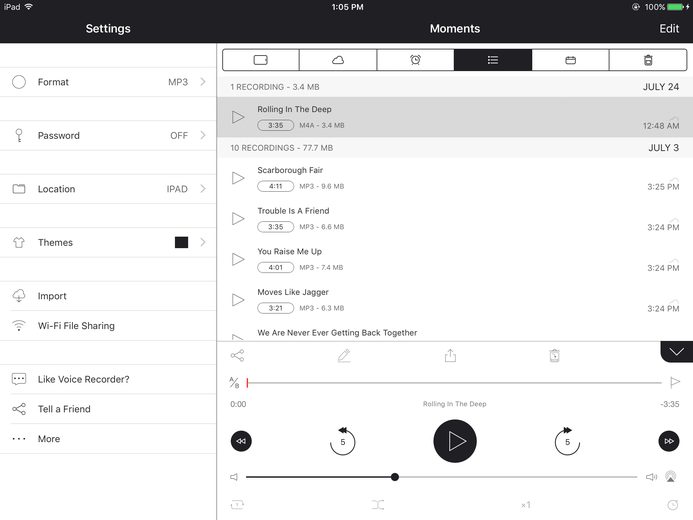Open AirPlay output icon

click(x=670, y=477)
